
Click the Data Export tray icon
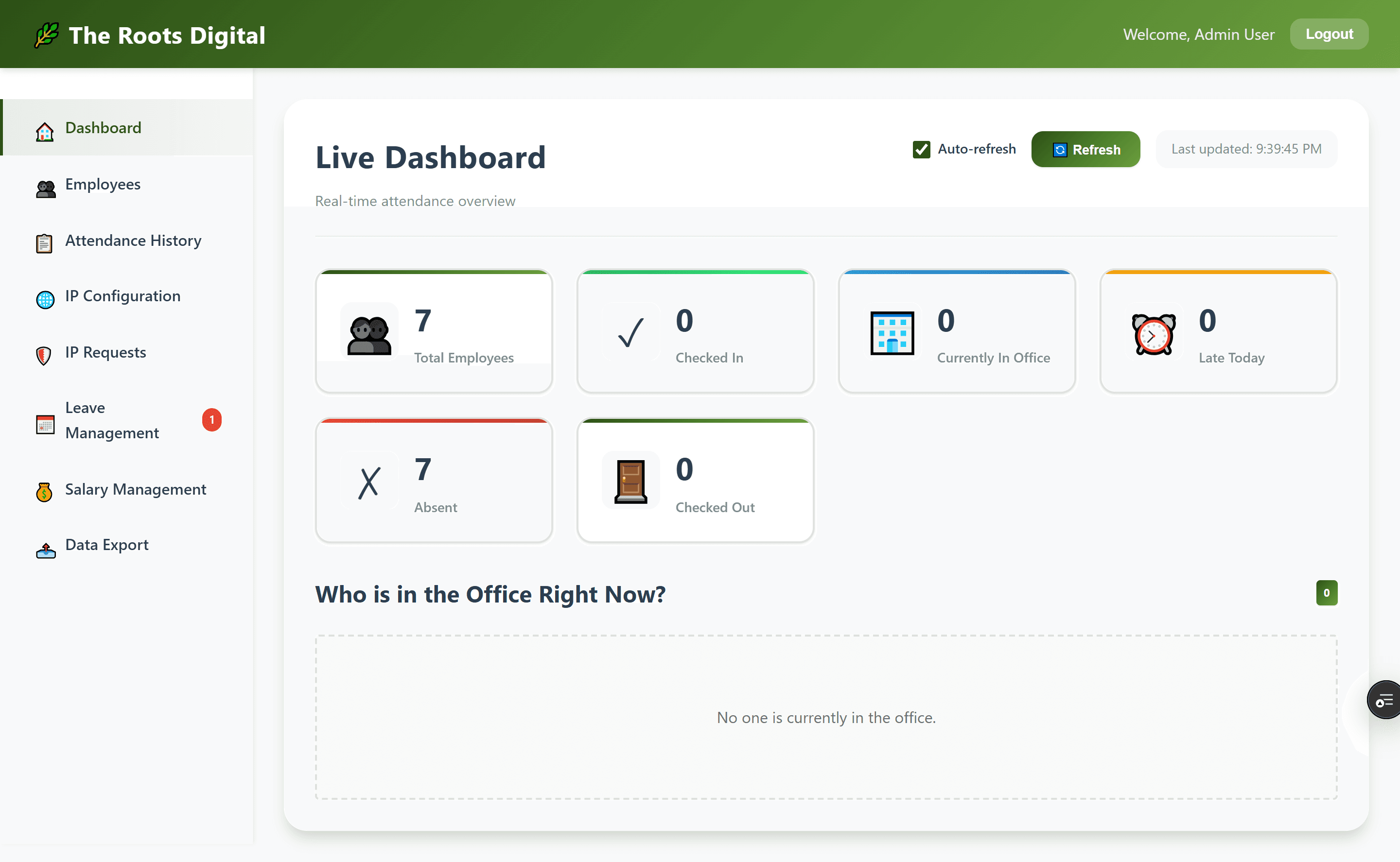[x=46, y=550]
